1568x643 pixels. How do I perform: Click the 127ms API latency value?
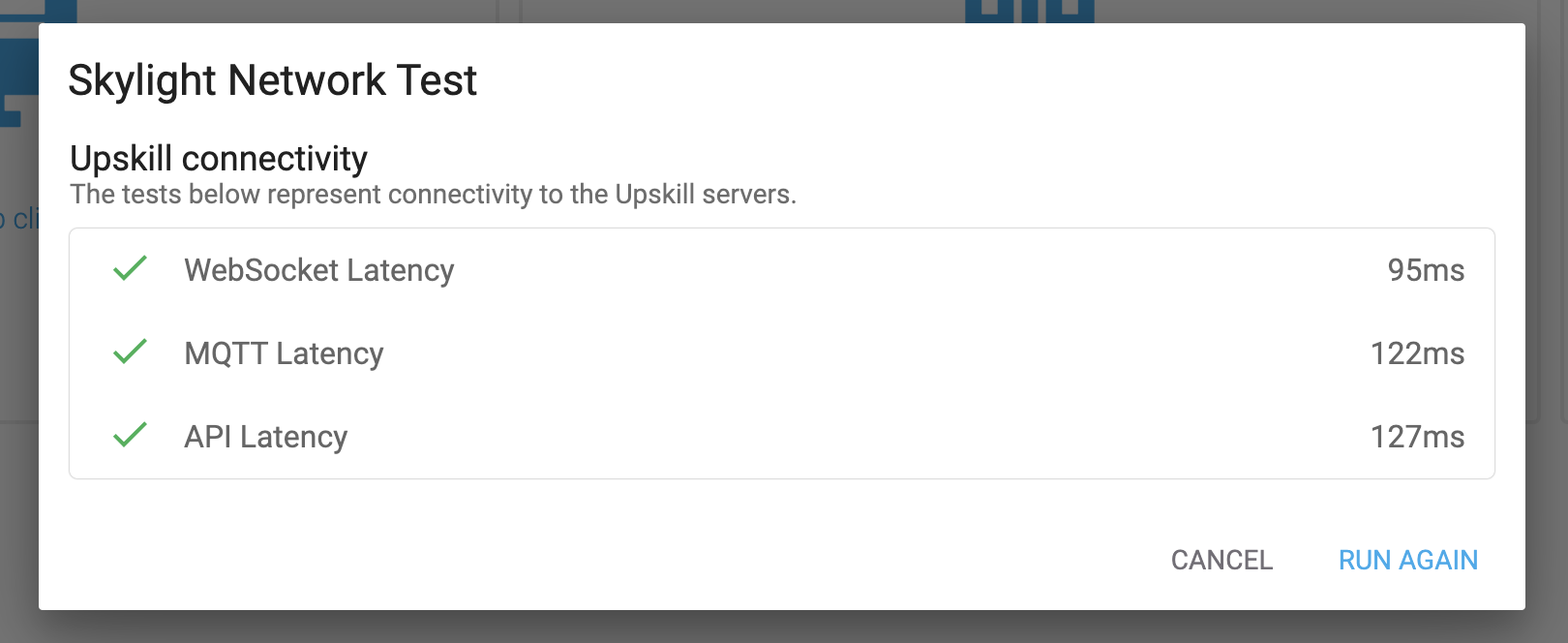click(x=1417, y=437)
